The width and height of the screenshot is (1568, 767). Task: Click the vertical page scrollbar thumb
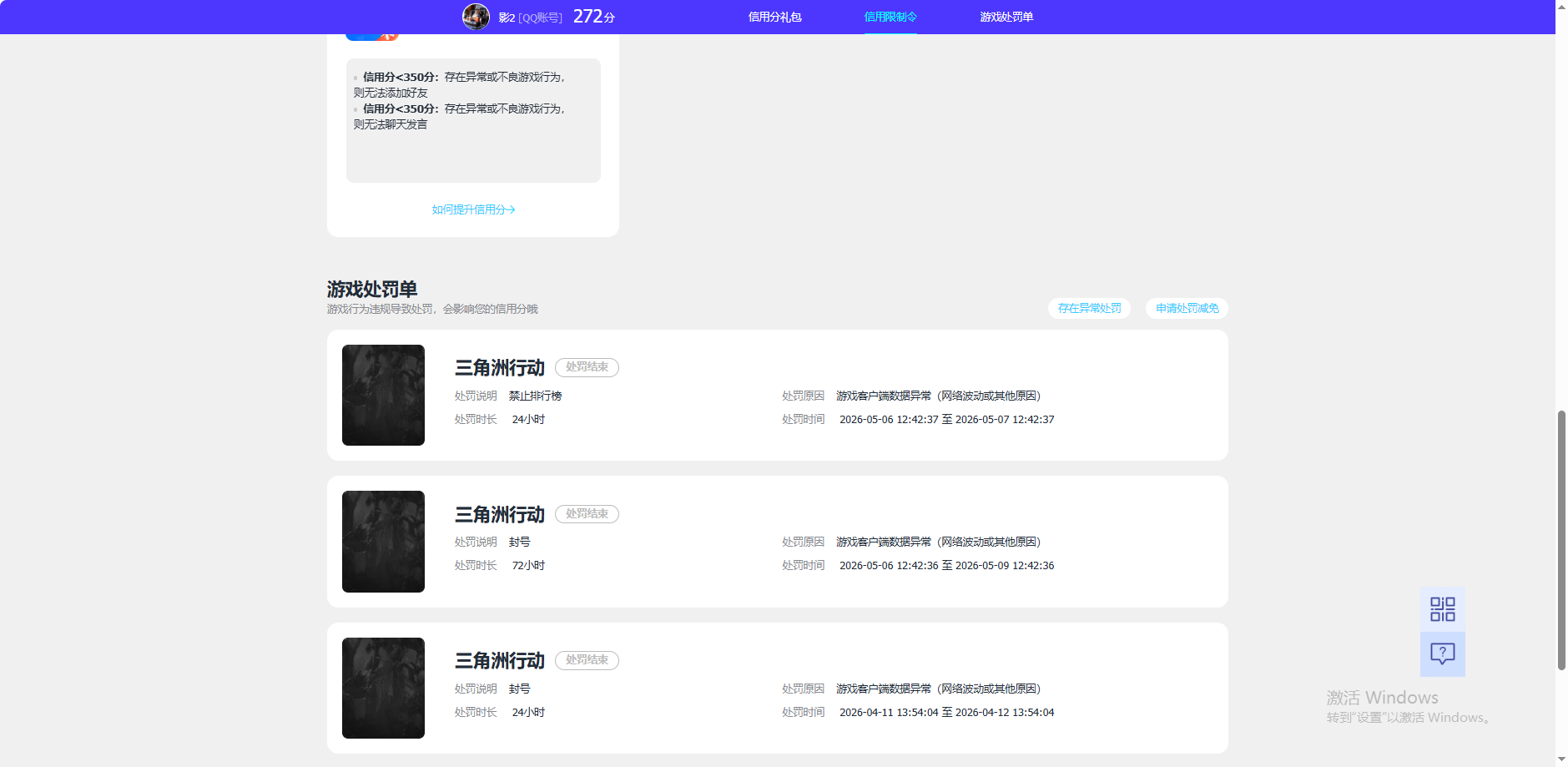pos(1561,540)
